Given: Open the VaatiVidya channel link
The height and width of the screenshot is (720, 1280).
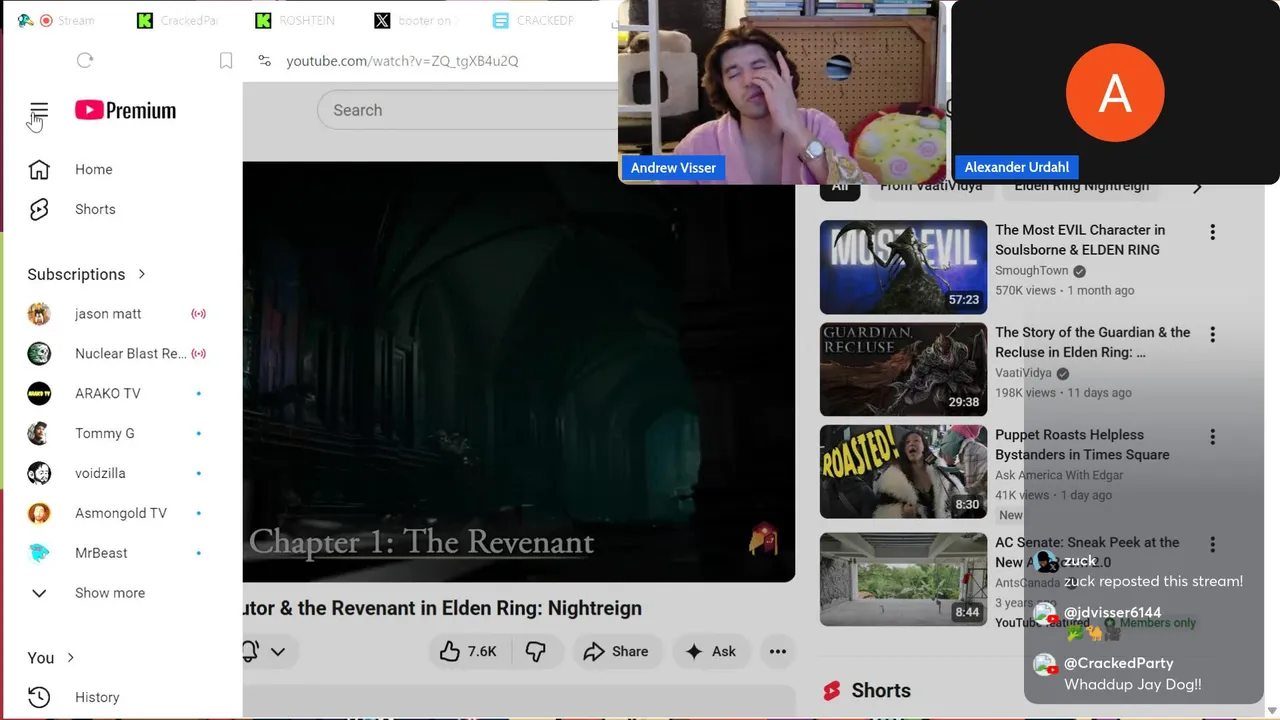Looking at the screenshot, I should (x=1023, y=373).
